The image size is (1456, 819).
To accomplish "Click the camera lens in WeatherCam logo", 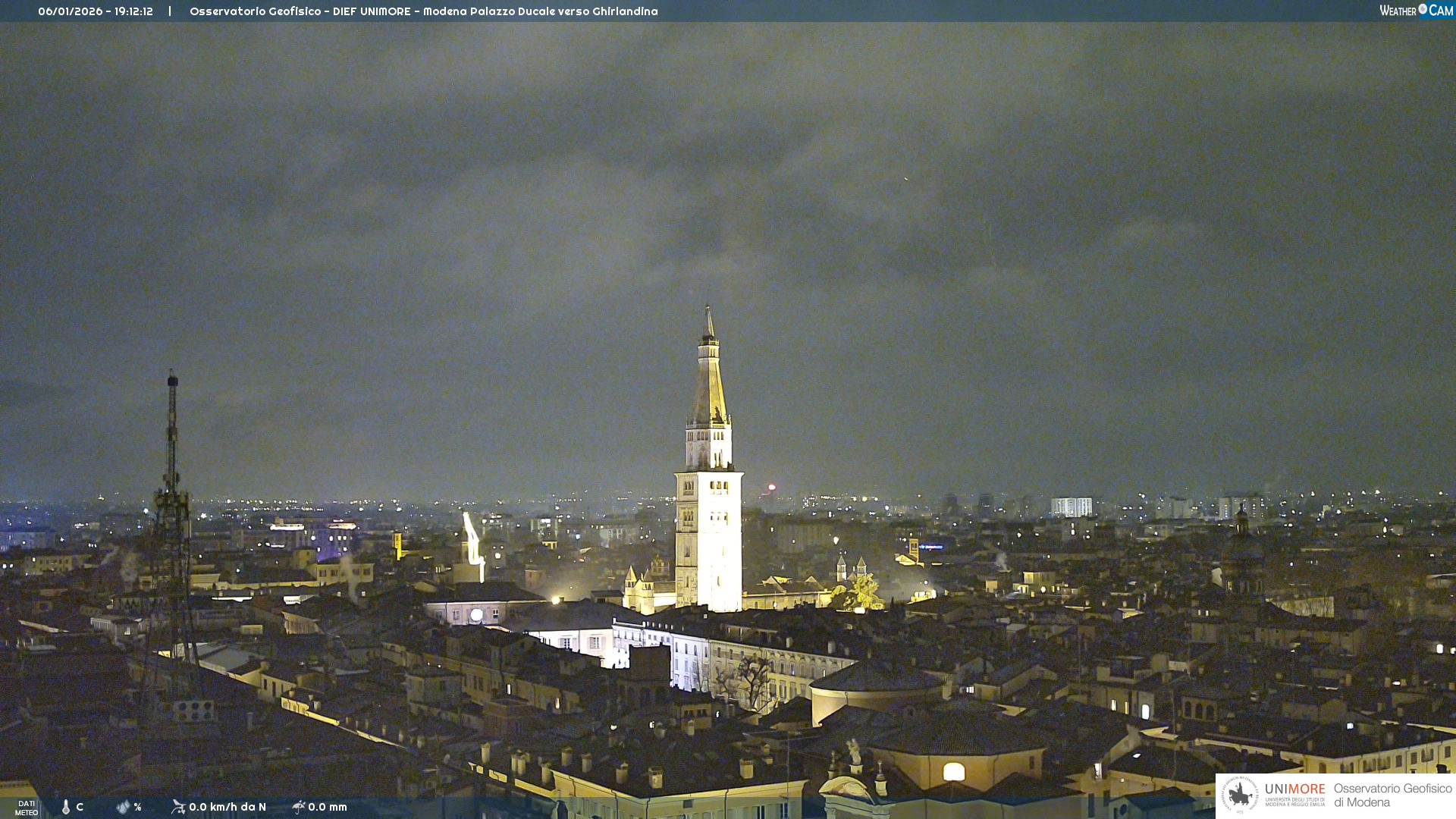I will point(1423,9).
